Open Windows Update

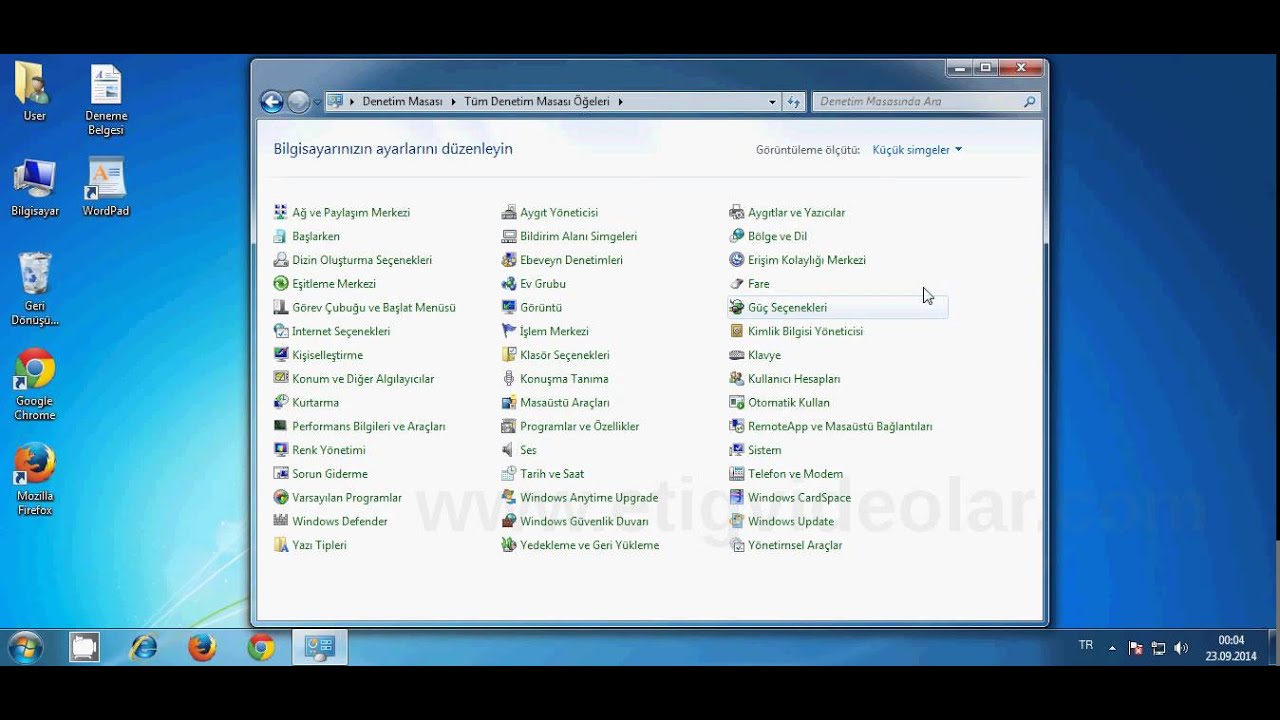(x=790, y=521)
